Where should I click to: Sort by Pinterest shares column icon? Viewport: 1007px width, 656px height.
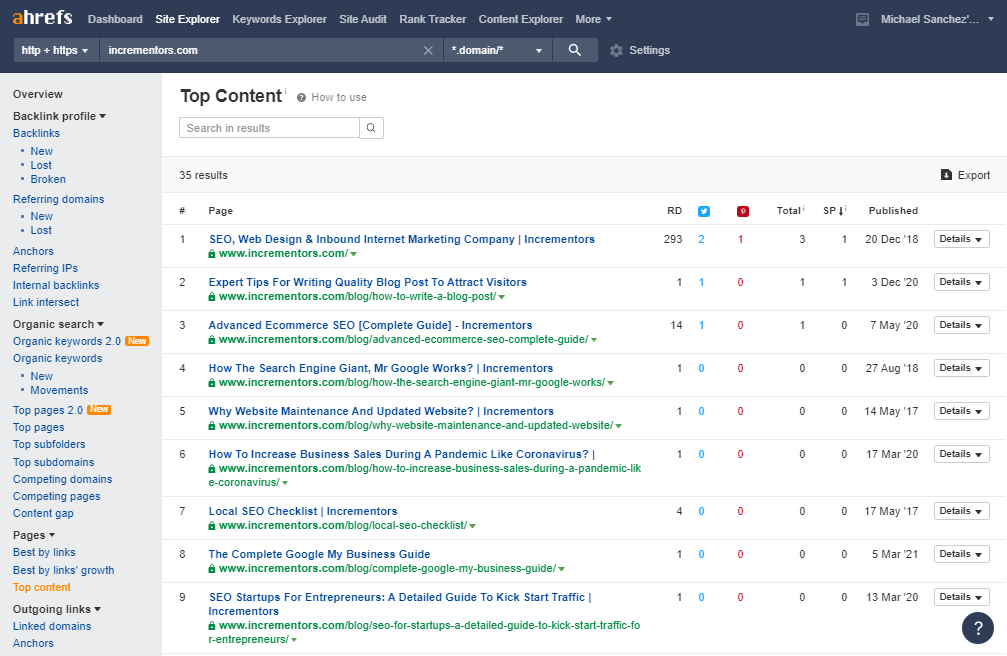(x=743, y=211)
